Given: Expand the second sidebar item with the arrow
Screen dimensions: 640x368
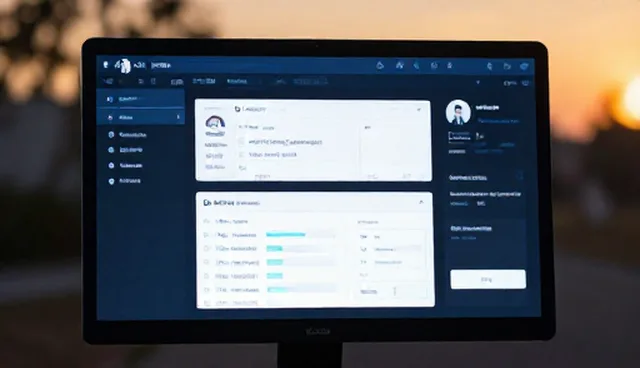Looking at the screenshot, I should point(141,117).
